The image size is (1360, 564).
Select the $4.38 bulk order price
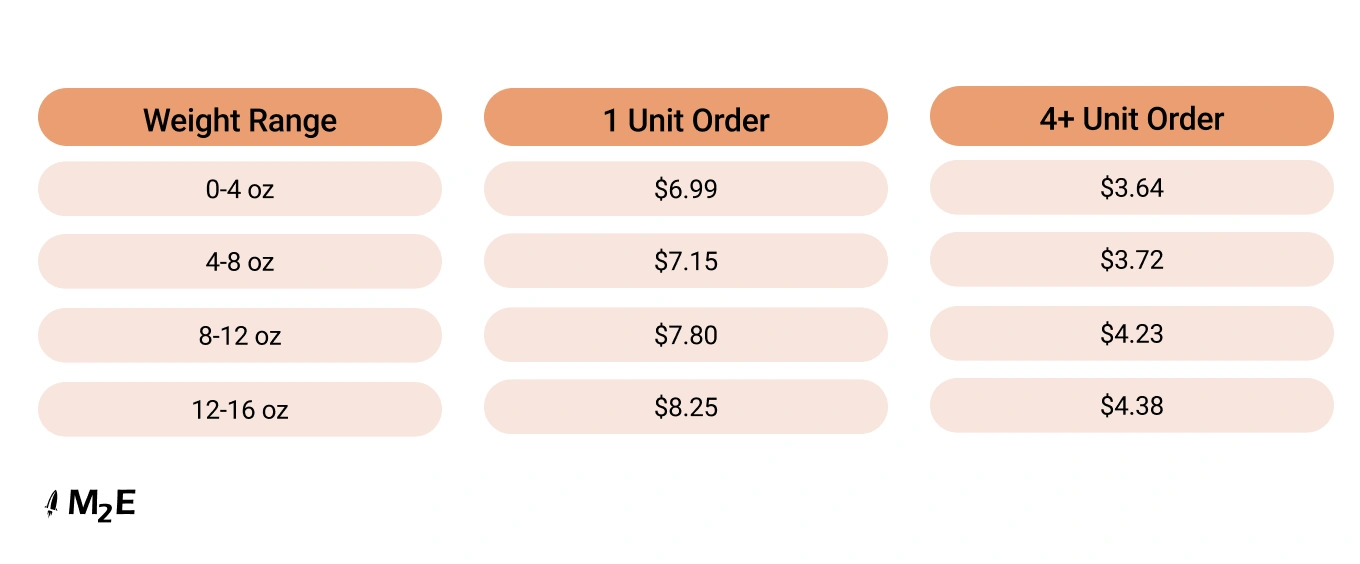click(x=1131, y=405)
